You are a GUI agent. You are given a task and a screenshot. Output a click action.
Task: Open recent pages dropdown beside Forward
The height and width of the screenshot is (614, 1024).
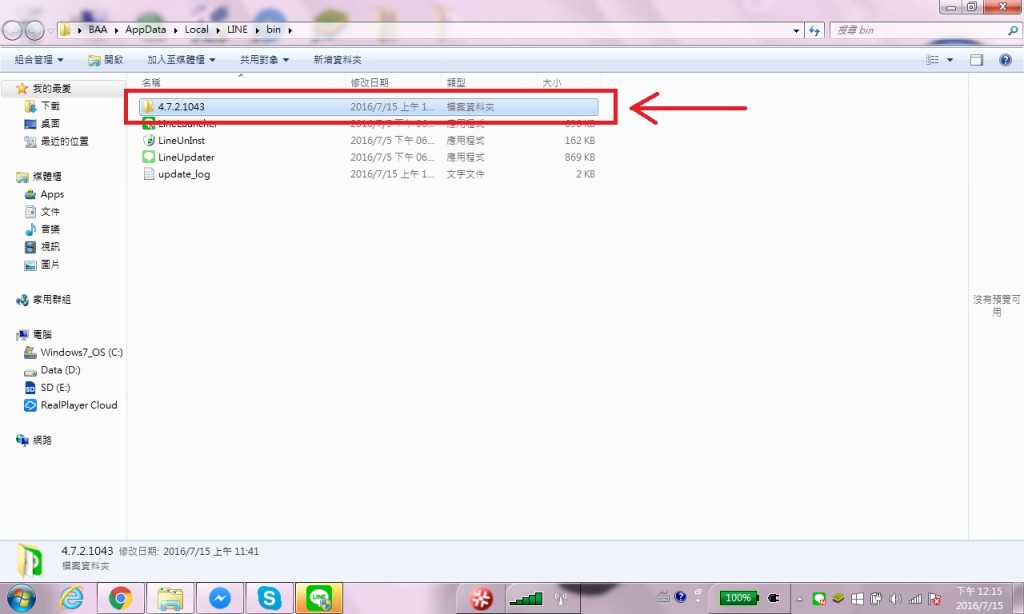coord(50,30)
